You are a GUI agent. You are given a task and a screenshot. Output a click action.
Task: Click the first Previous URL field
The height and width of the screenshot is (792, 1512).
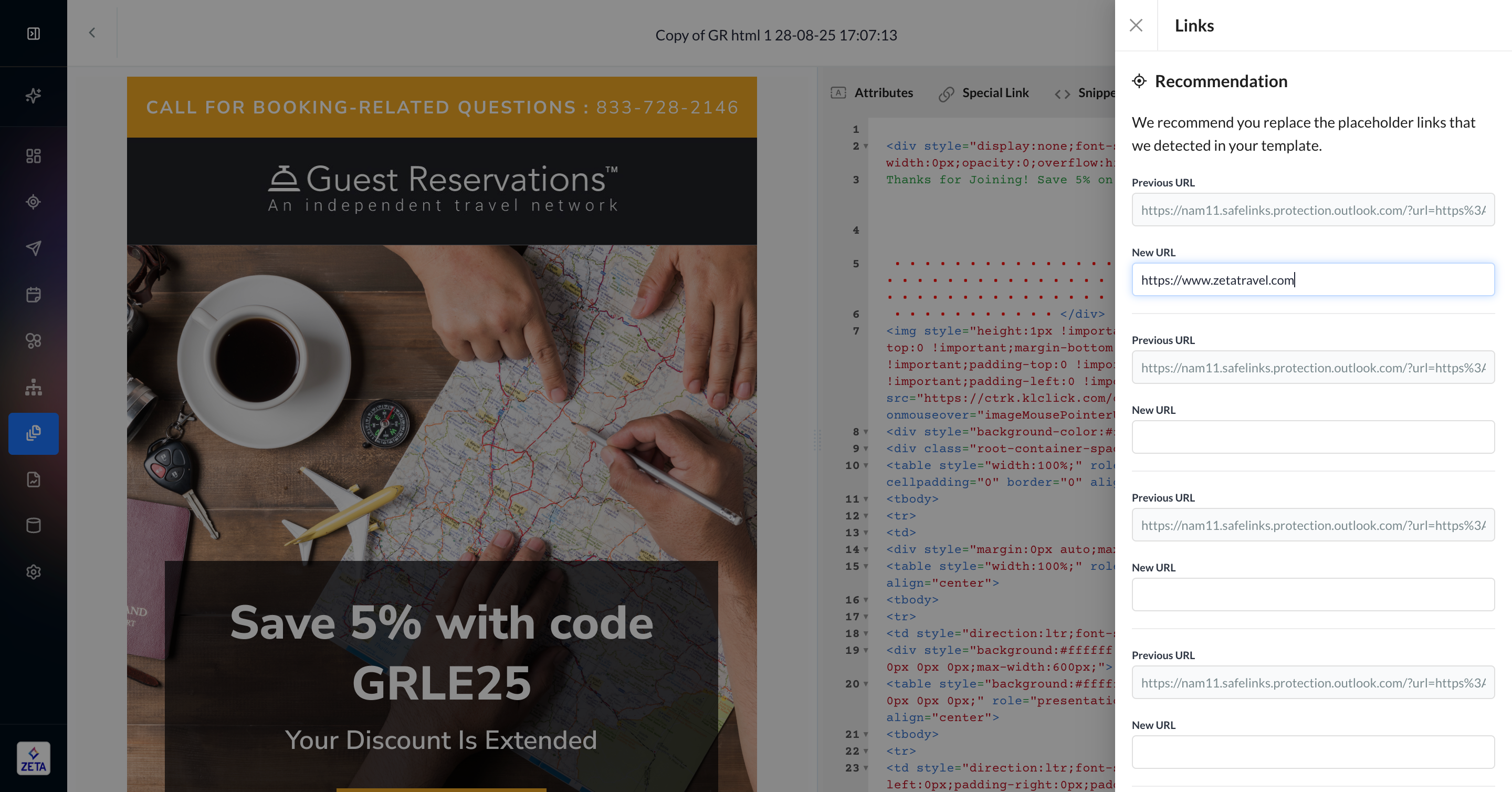(1312, 210)
